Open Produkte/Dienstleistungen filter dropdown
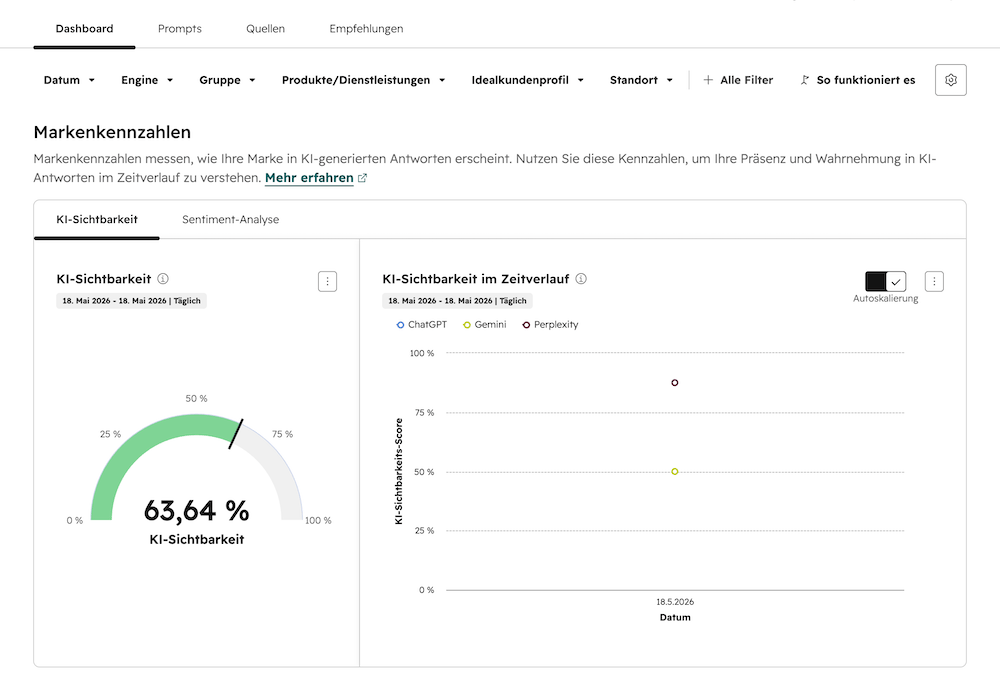This screenshot has height=688, width=1000. (364, 80)
